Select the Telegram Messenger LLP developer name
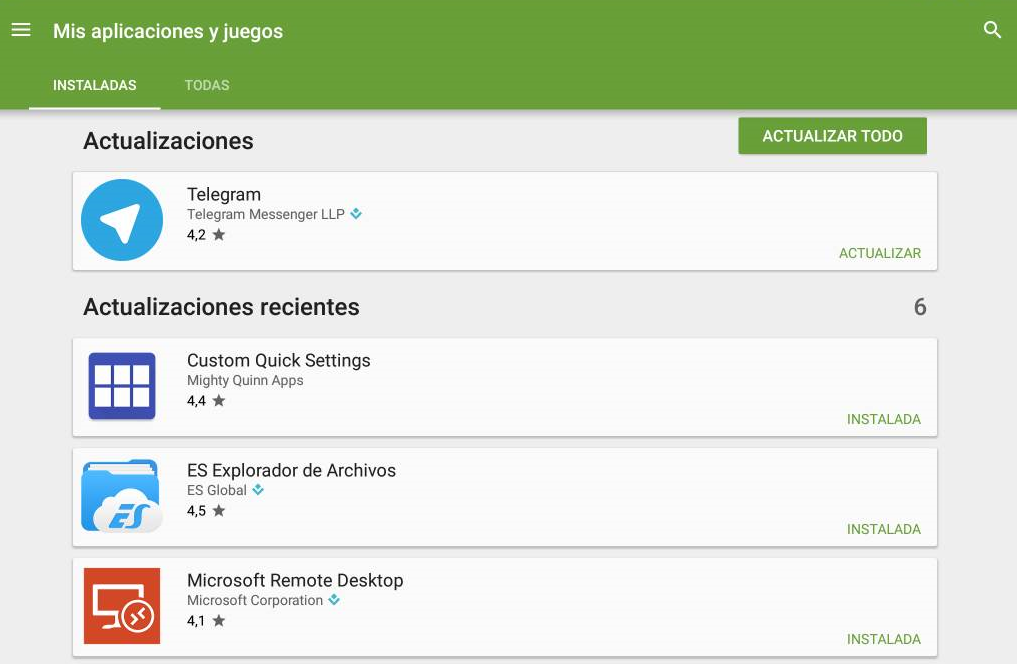The width and height of the screenshot is (1017, 664). click(266, 214)
